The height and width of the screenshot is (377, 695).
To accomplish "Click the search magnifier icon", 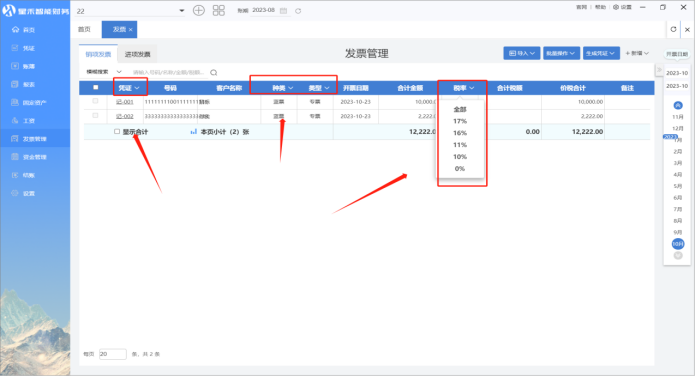I will pos(214,72).
